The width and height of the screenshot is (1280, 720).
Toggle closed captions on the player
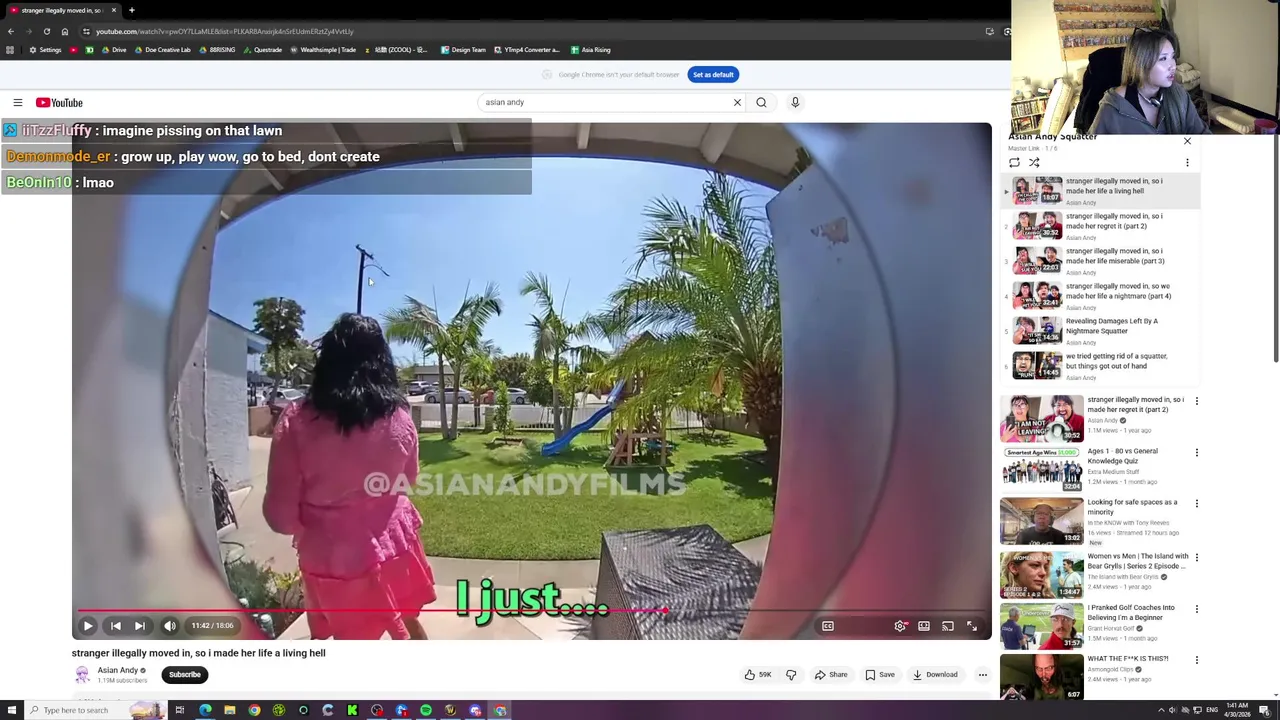pos(828,626)
